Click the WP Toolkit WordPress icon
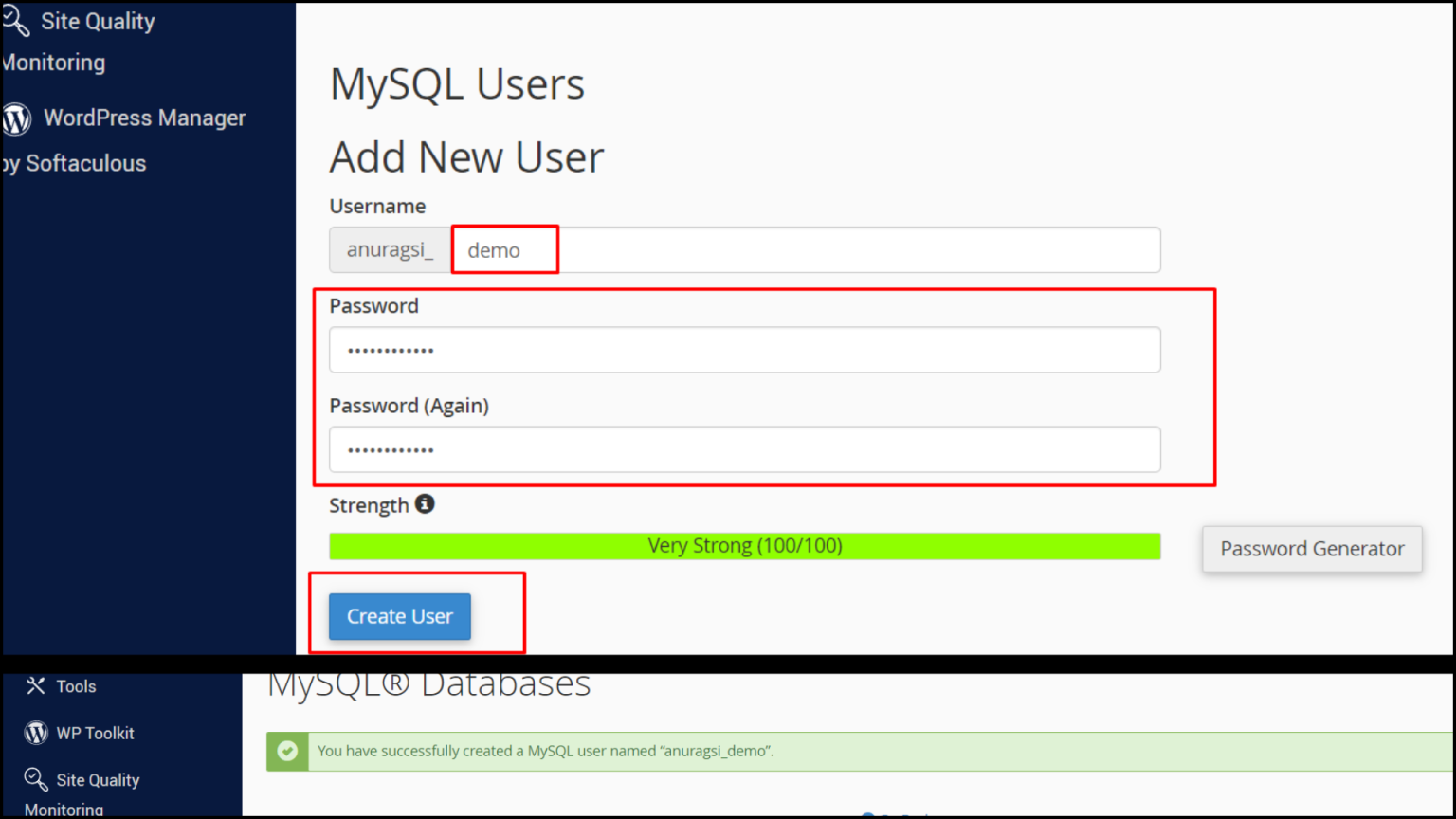 [x=35, y=732]
